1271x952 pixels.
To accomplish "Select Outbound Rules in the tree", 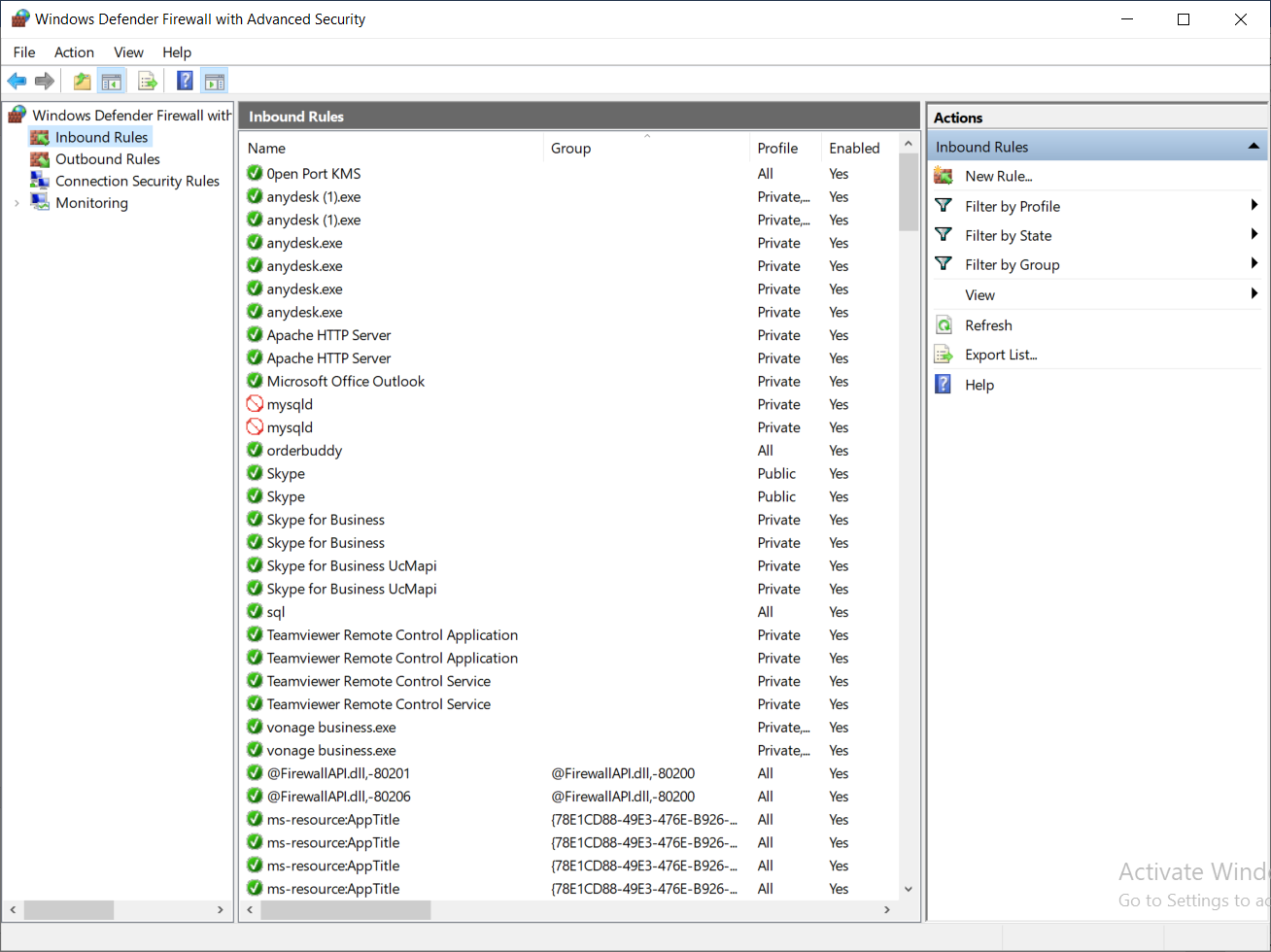I will click(x=107, y=159).
